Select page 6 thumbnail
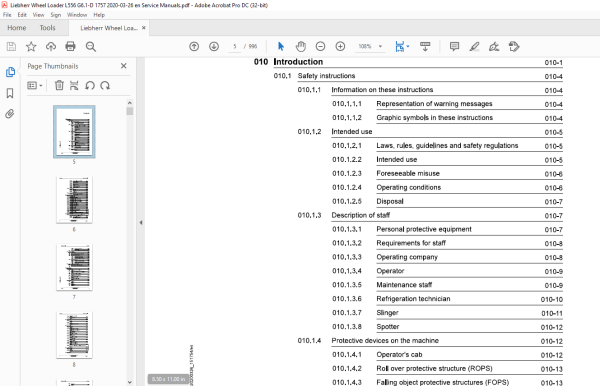This screenshot has height=386, width=600. (74, 200)
